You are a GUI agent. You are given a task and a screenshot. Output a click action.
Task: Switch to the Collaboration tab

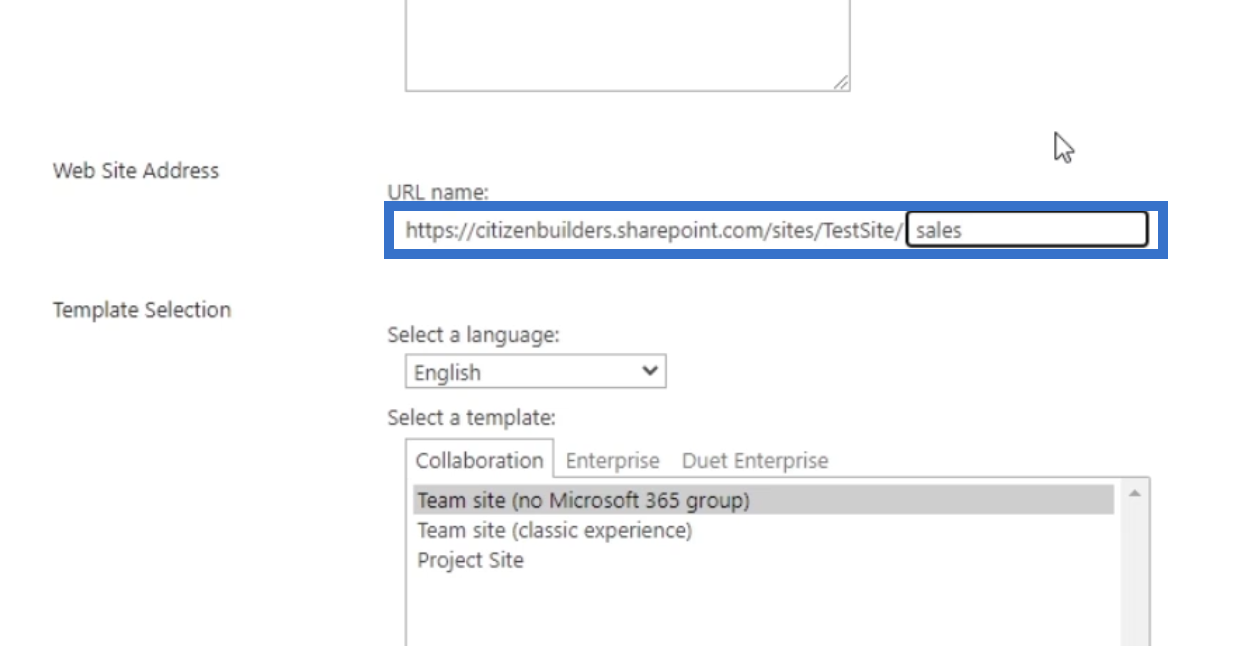pyautogui.click(x=479, y=460)
